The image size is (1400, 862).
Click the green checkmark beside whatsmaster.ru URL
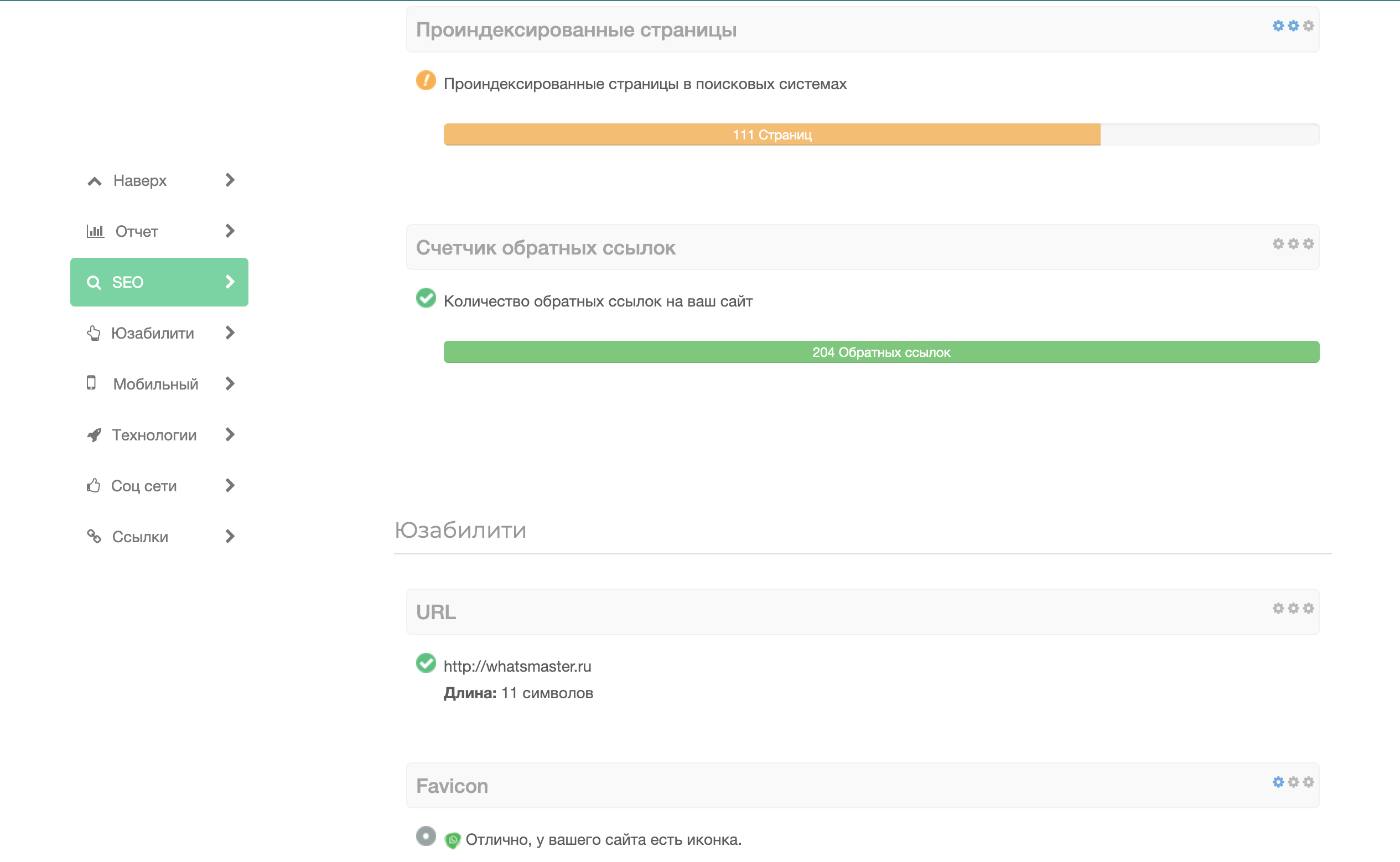tap(426, 663)
